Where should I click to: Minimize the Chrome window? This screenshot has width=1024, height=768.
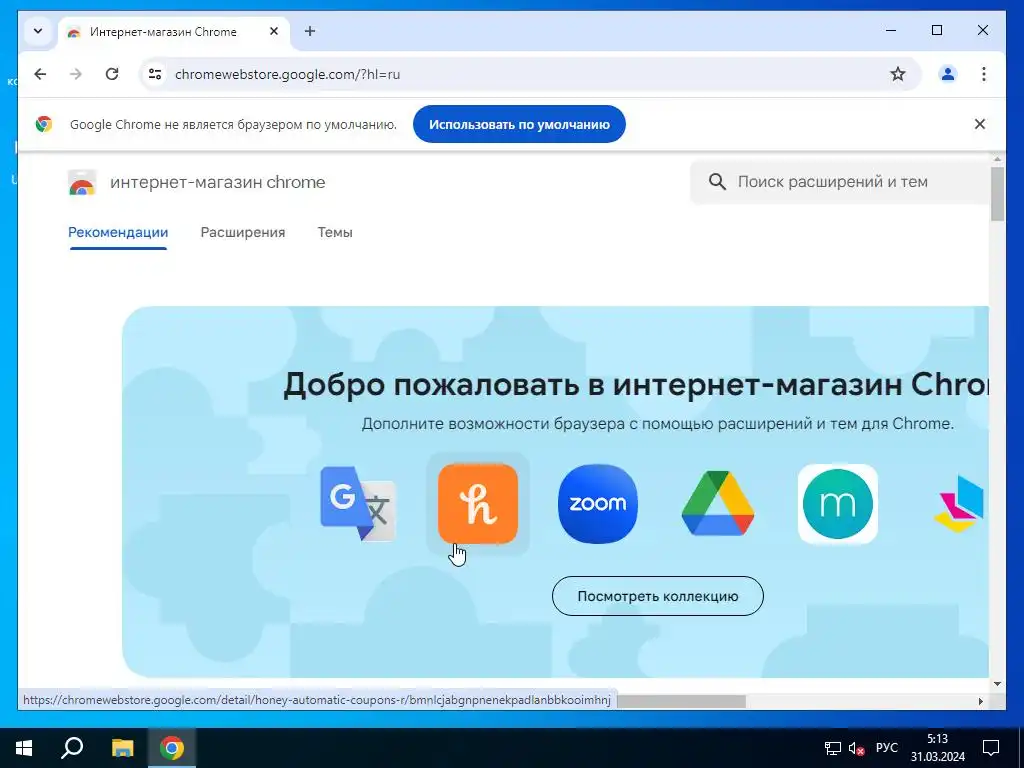point(891,30)
